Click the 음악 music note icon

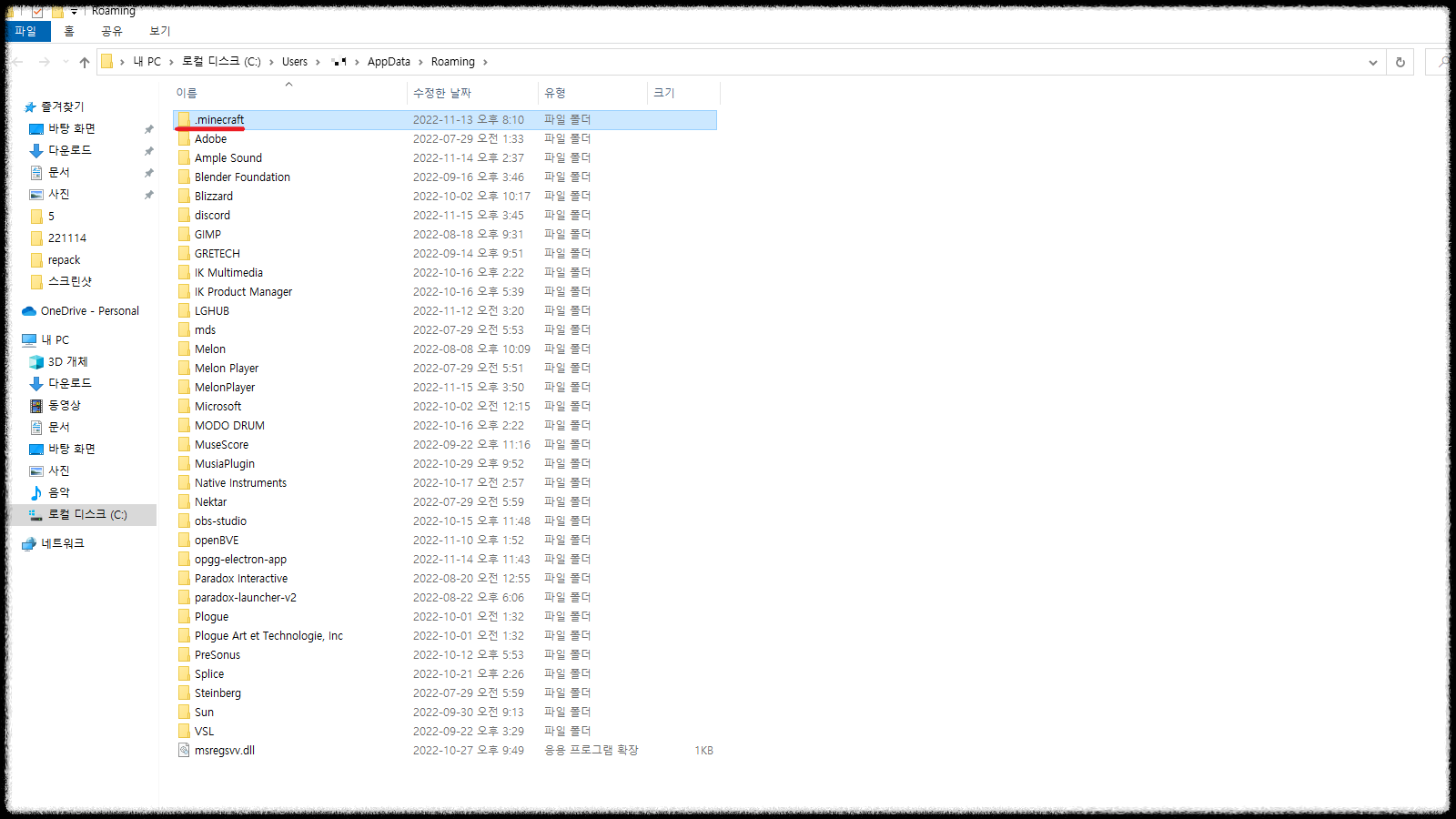point(36,492)
